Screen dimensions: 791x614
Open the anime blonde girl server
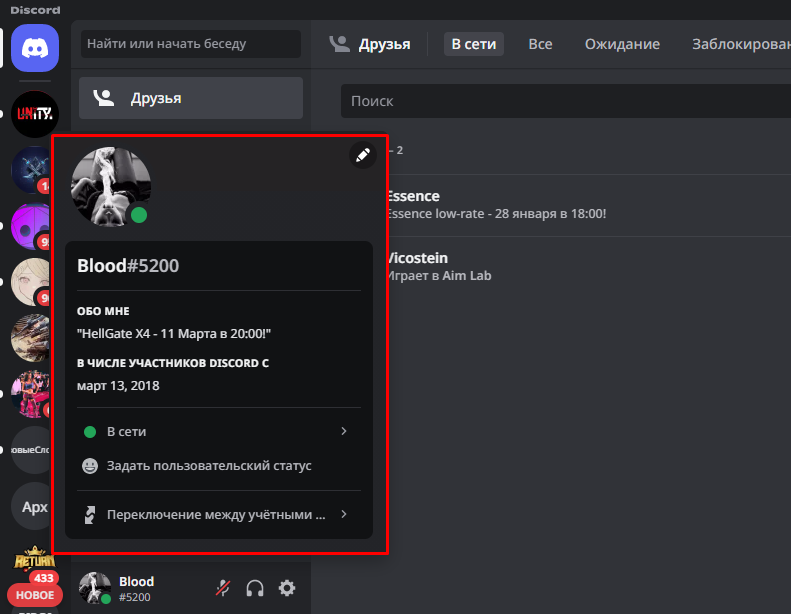click(x=31, y=282)
